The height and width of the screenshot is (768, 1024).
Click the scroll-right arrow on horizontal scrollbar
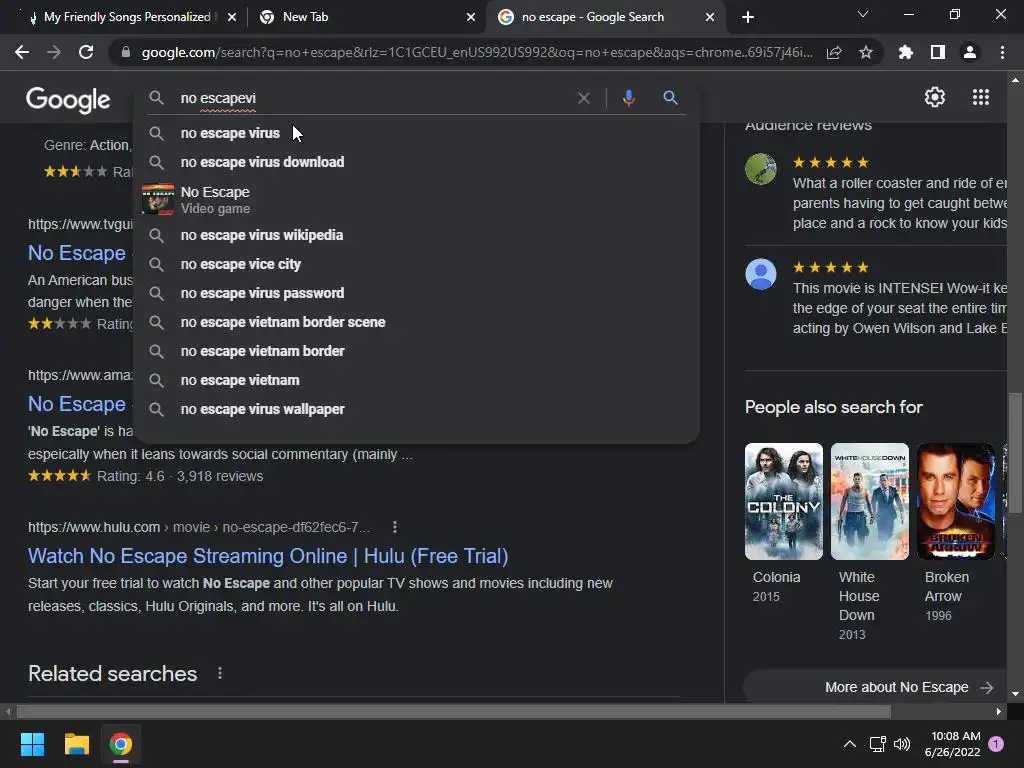pos(999,712)
